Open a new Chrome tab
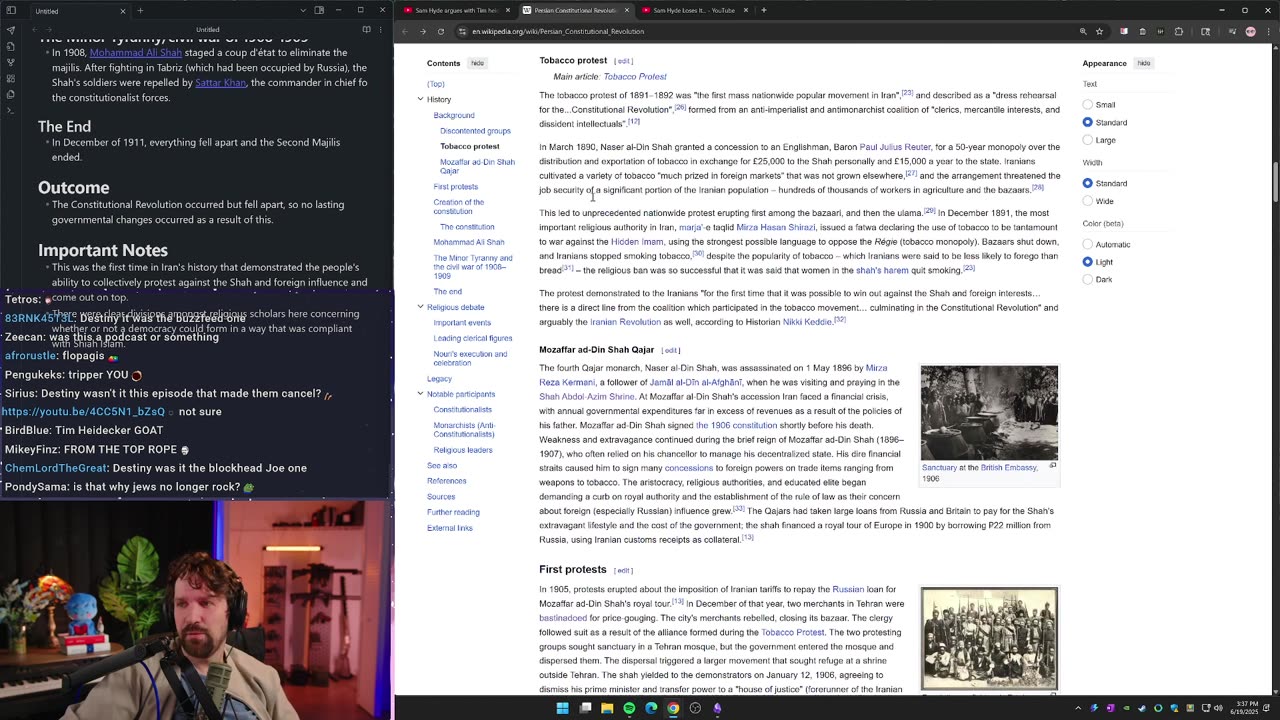Screen dimensions: 1280x720 763,10
